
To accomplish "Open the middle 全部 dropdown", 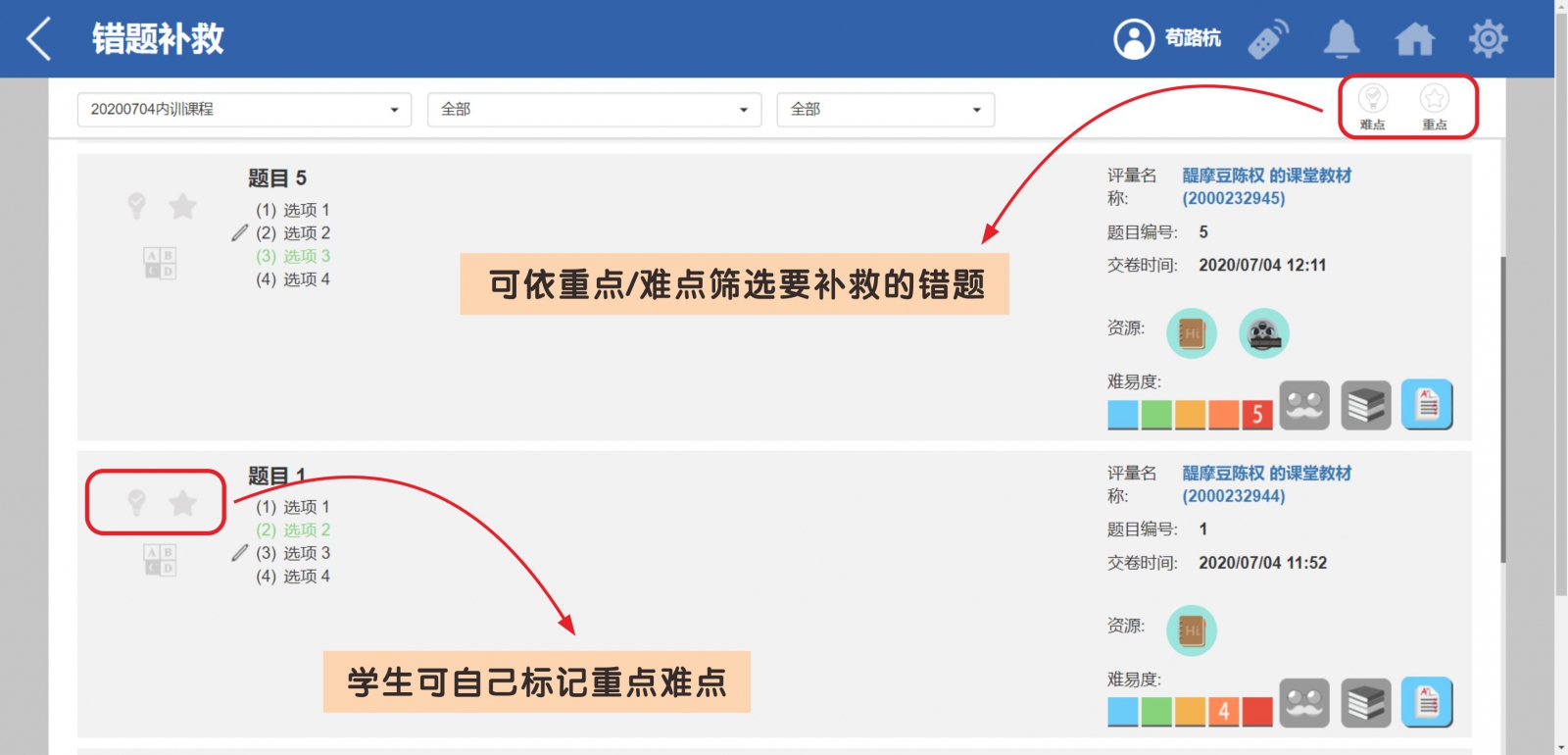I will point(594,110).
